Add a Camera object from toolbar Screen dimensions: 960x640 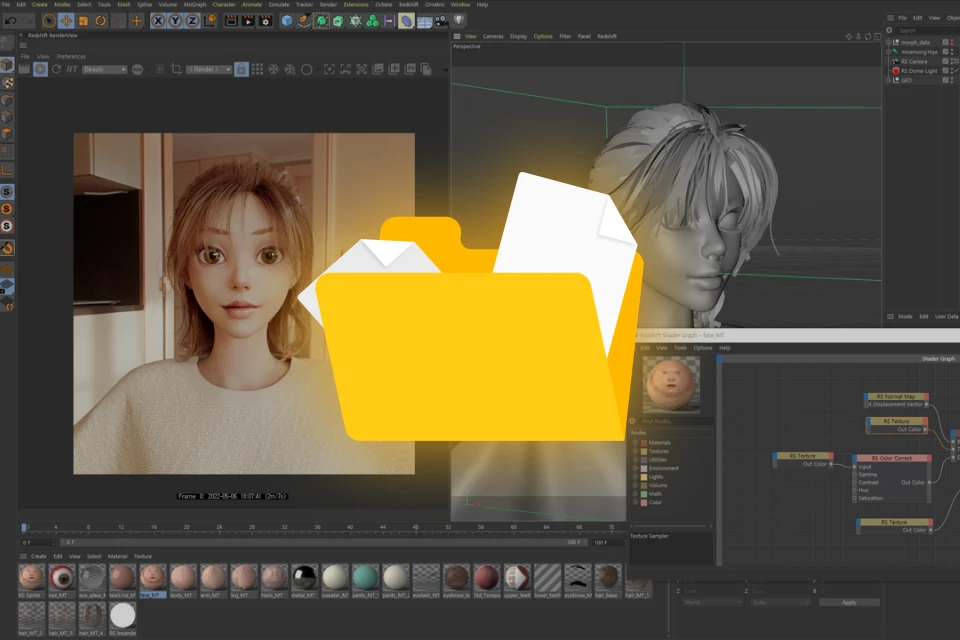[441, 21]
